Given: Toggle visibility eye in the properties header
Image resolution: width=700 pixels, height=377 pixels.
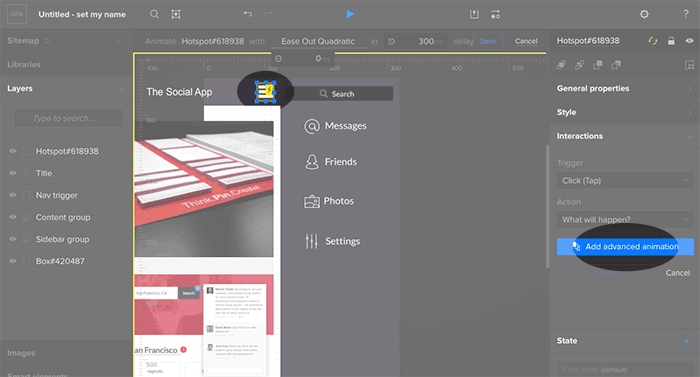Looking at the screenshot, I should [689, 41].
